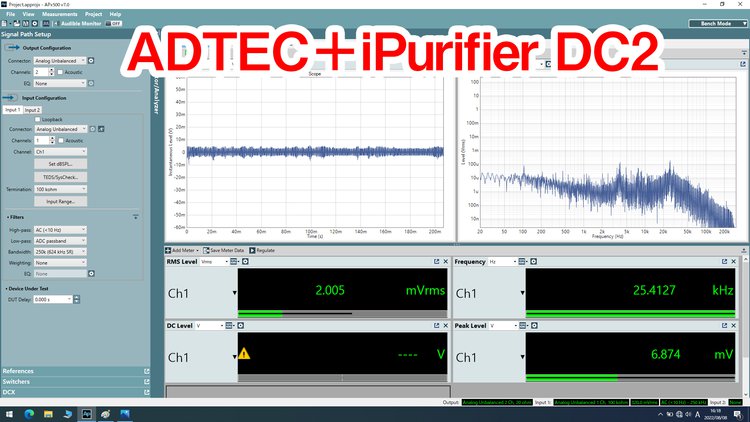The image size is (750, 422).
Task: Click the TEDS/SysCheck button
Action: coord(61,177)
